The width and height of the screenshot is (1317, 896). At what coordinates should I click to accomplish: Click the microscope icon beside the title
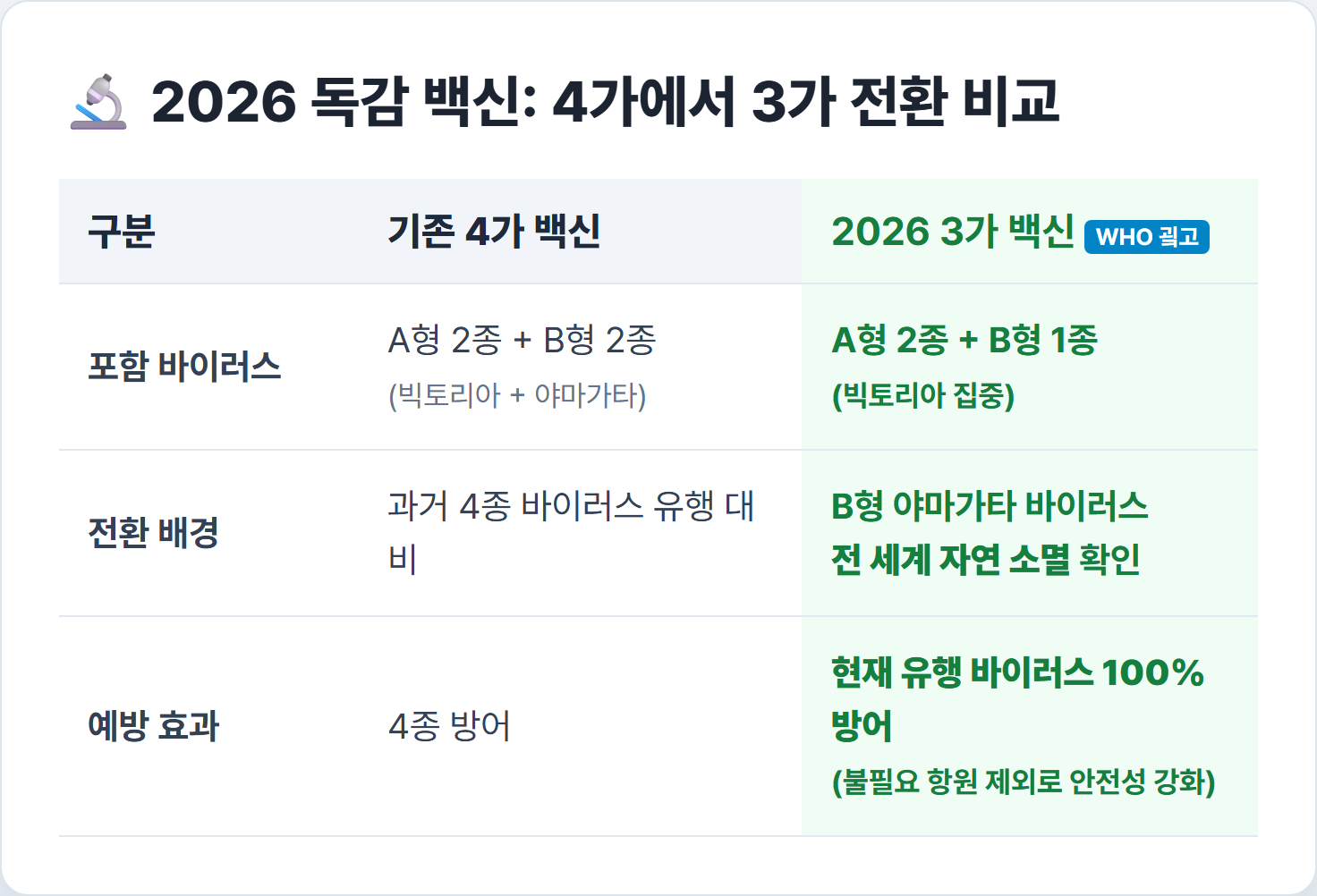98,102
